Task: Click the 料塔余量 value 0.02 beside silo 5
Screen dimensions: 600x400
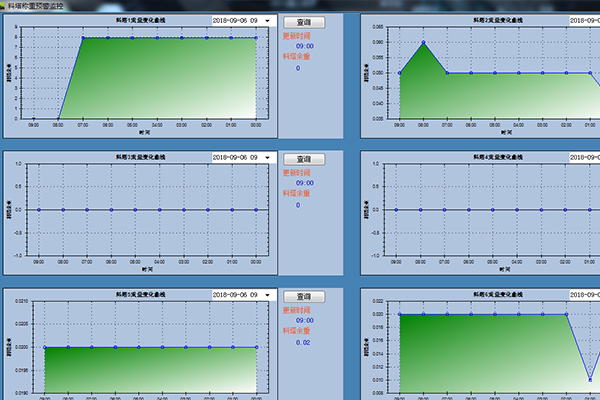Action: 303,342
